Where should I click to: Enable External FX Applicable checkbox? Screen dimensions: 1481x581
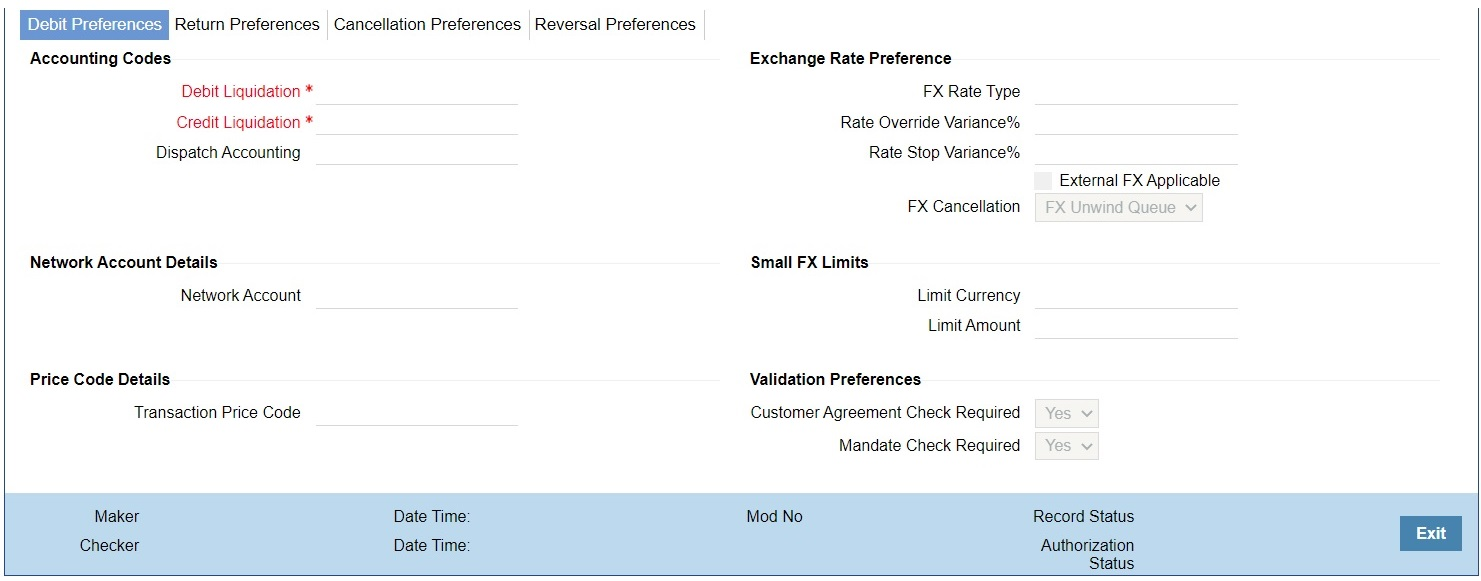click(x=1044, y=181)
